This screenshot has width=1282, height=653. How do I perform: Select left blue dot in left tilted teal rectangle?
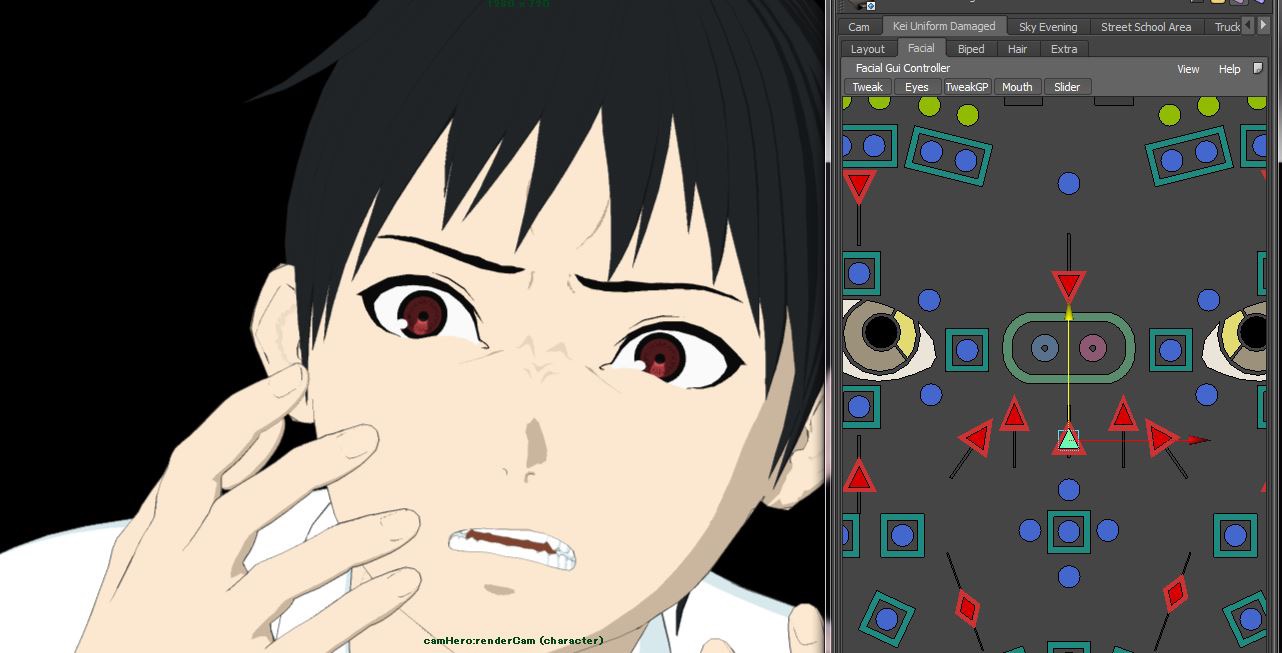(x=932, y=153)
